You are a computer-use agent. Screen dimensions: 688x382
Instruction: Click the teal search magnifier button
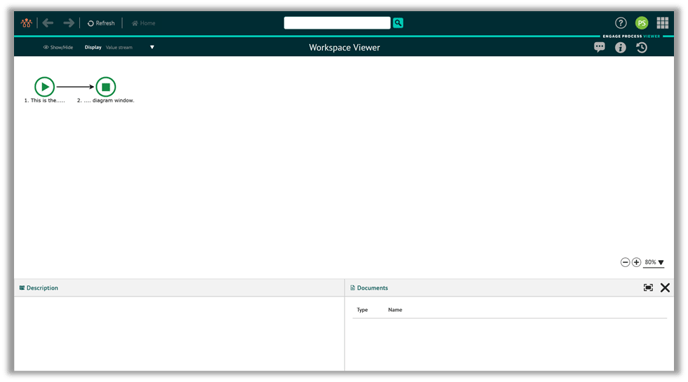click(x=398, y=23)
